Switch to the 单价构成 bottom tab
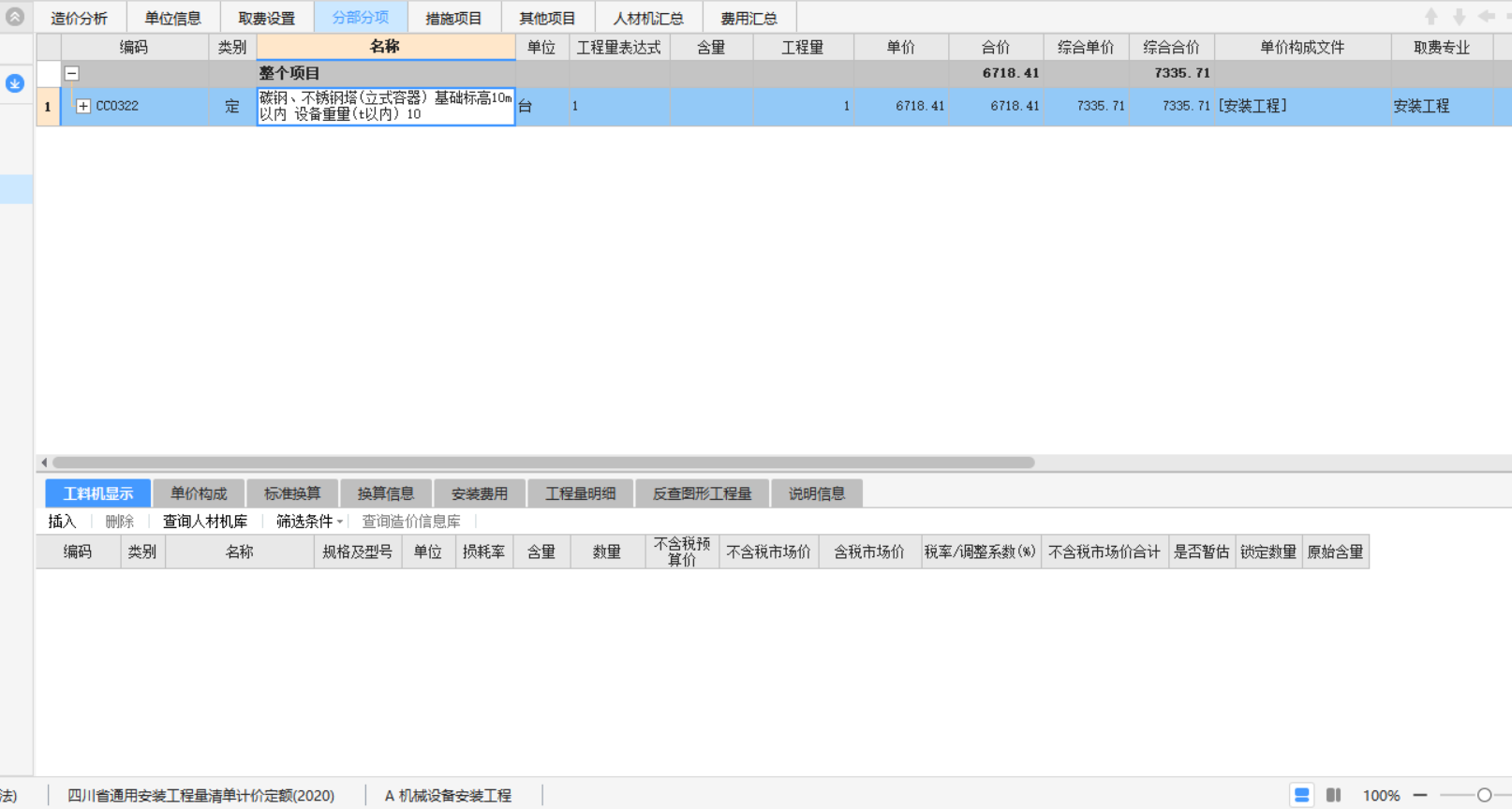 [199, 493]
